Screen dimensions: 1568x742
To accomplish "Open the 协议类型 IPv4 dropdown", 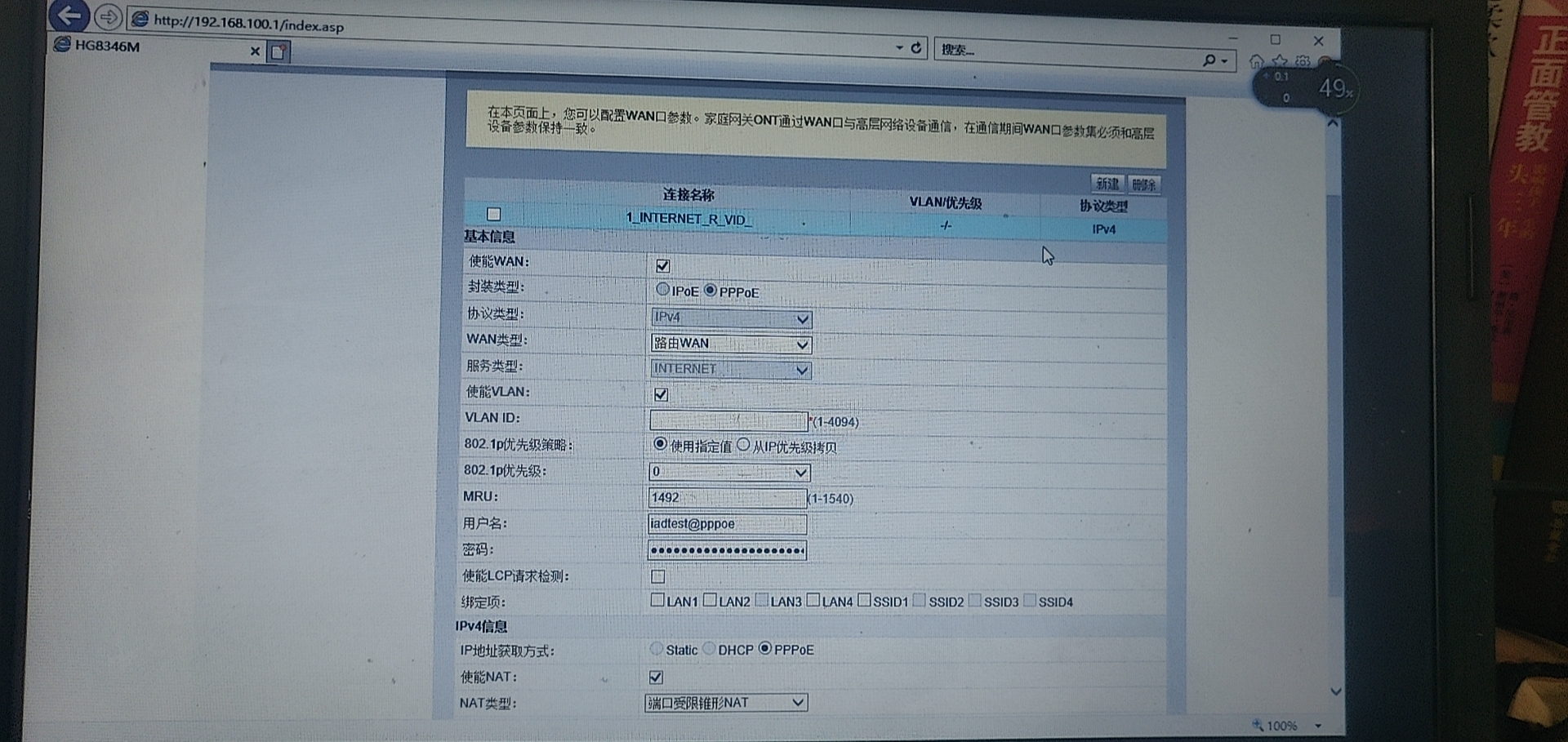I will click(731, 318).
